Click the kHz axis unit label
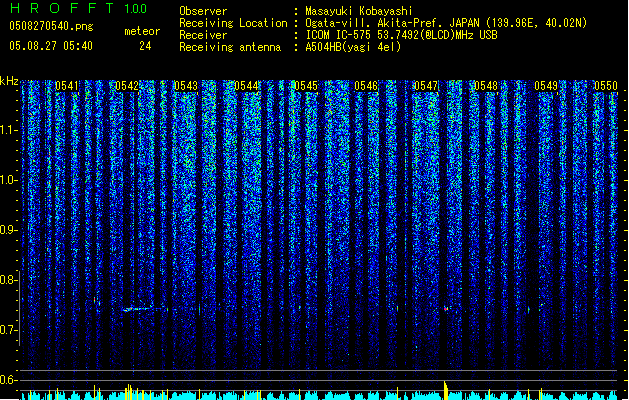Viewport: 629px width, 400px height. tap(9, 81)
